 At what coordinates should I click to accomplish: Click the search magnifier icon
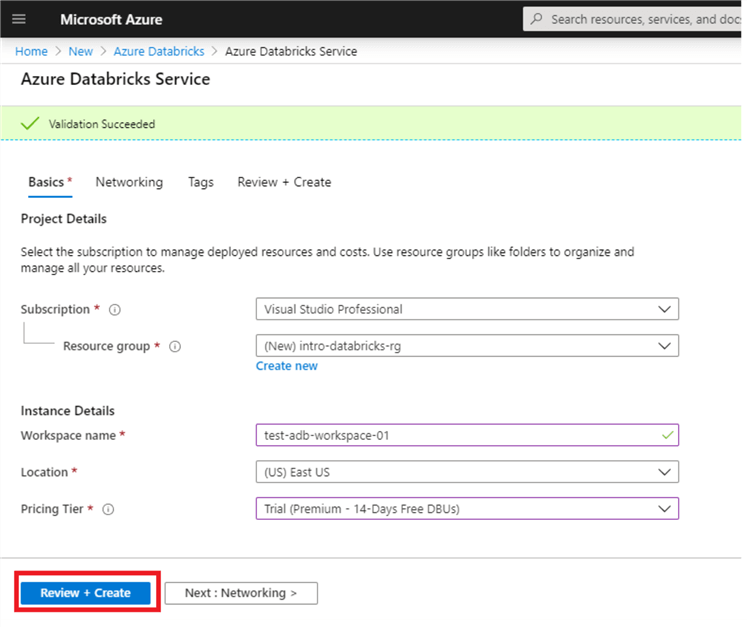[x=536, y=19]
